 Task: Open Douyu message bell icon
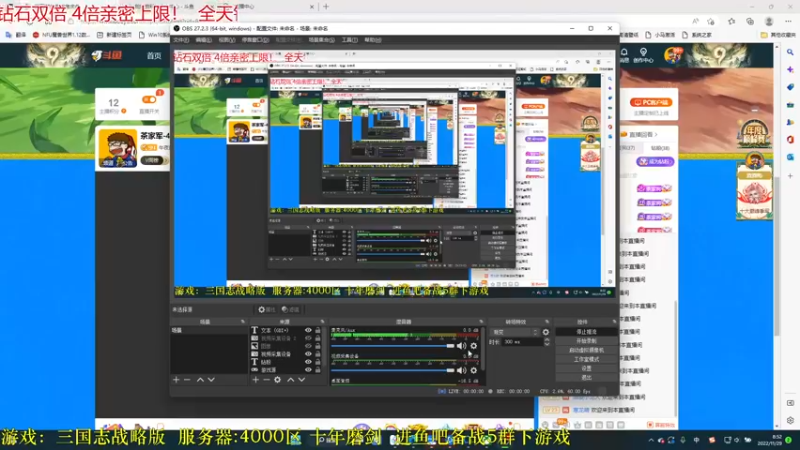pyautogui.click(x=624, y=53)
